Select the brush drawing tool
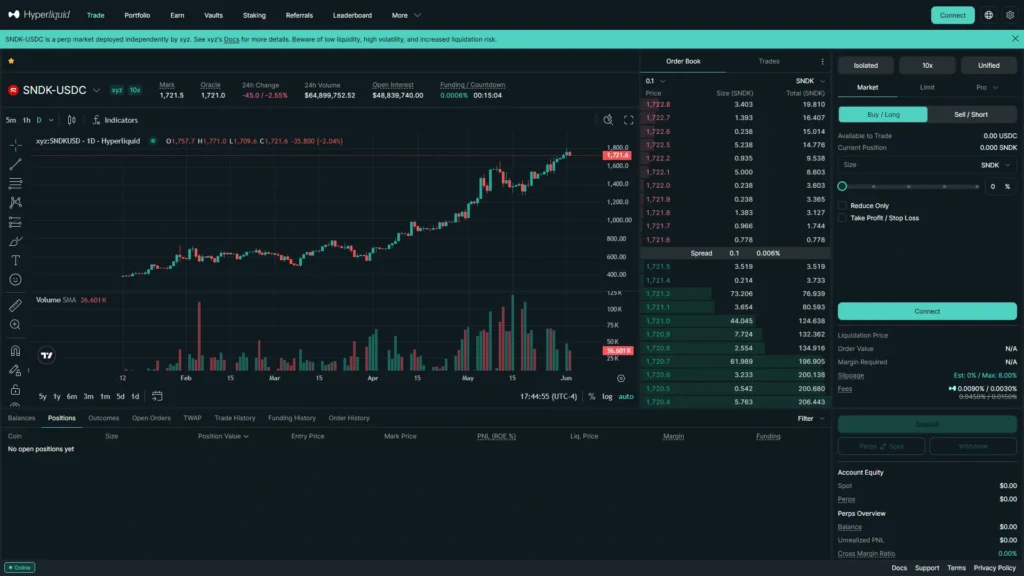 [x=15, y=242]
